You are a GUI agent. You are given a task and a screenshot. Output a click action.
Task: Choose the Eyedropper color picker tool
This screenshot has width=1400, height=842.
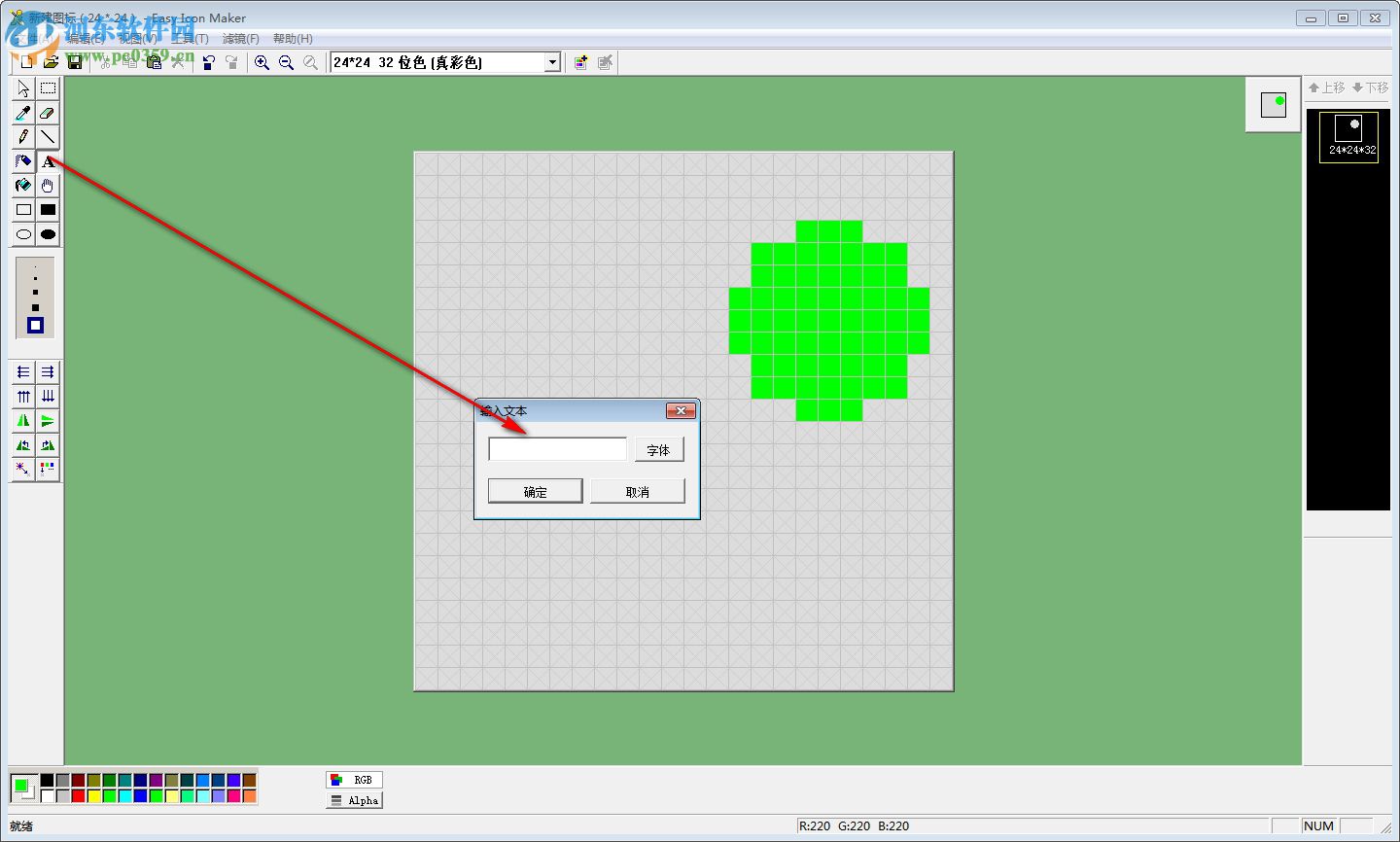22,113
